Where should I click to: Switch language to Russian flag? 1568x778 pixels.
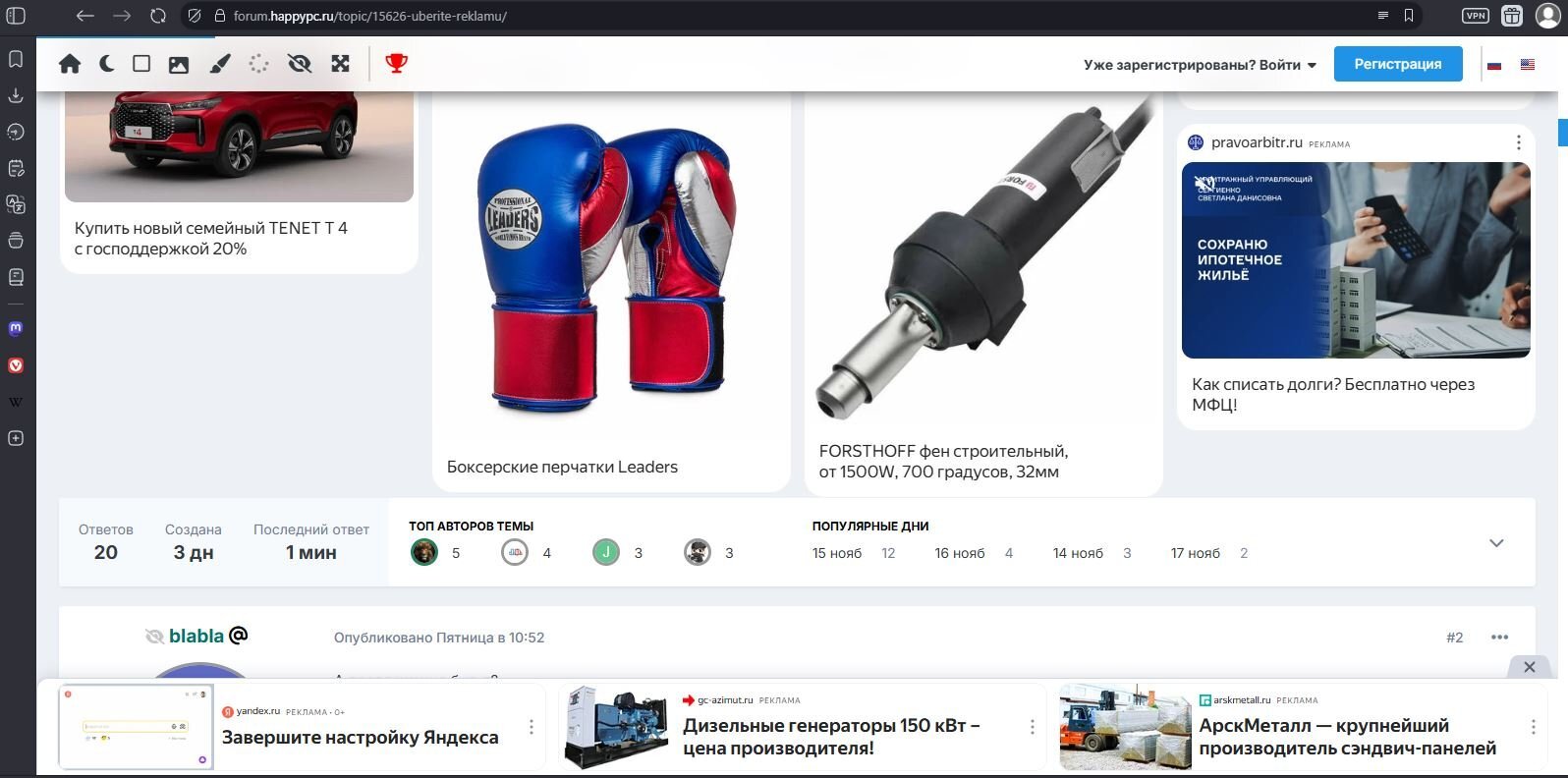click(1494, 65)
